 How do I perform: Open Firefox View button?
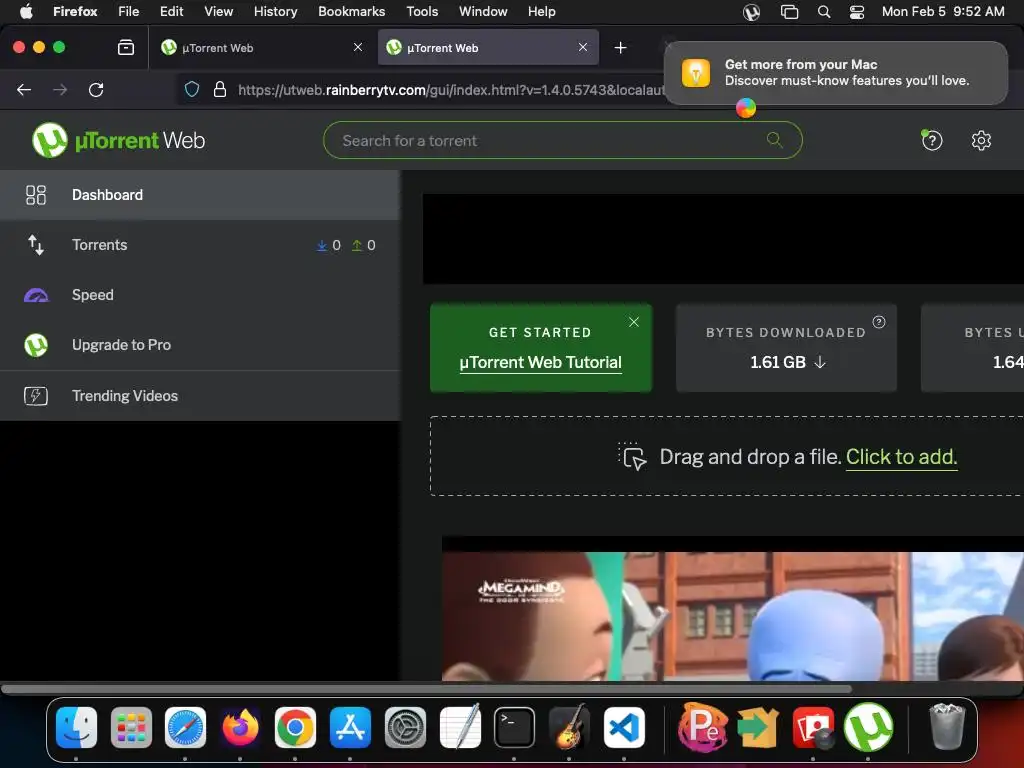point(126,47)
